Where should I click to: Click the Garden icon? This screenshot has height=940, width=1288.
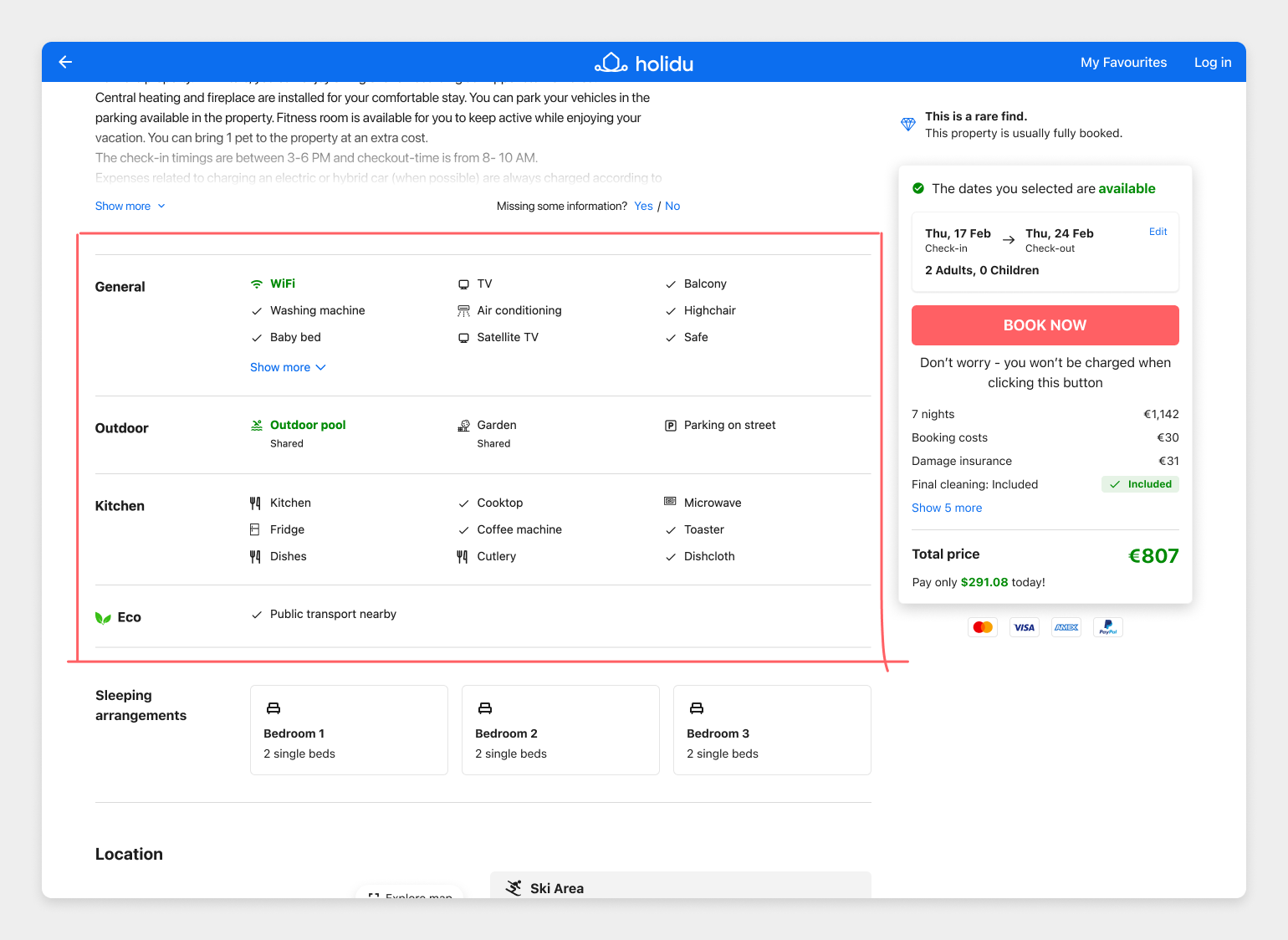point(463,426)
